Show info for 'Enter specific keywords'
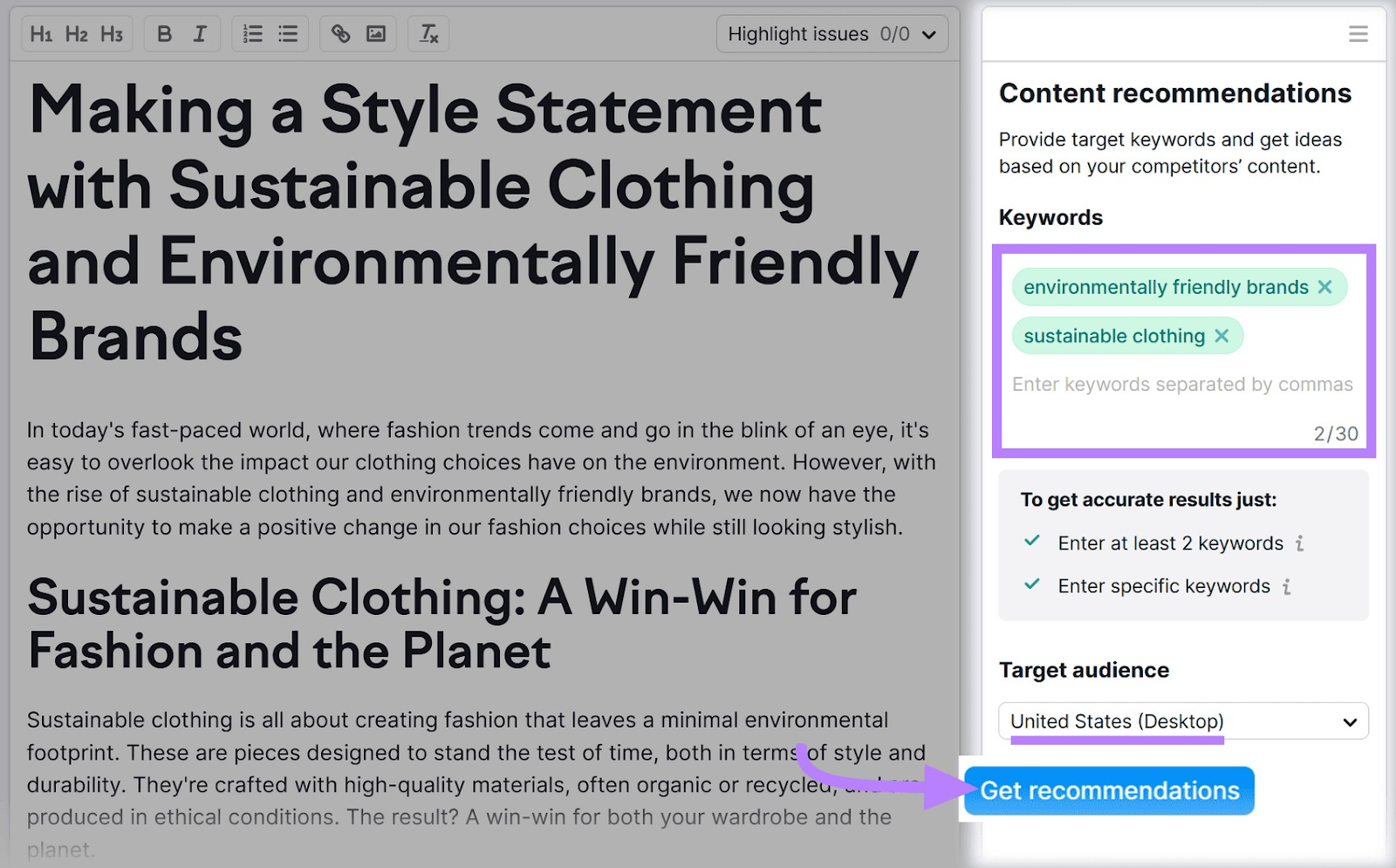The width and height of the screenshot is (1396, 868). [x=1286, y=586]
